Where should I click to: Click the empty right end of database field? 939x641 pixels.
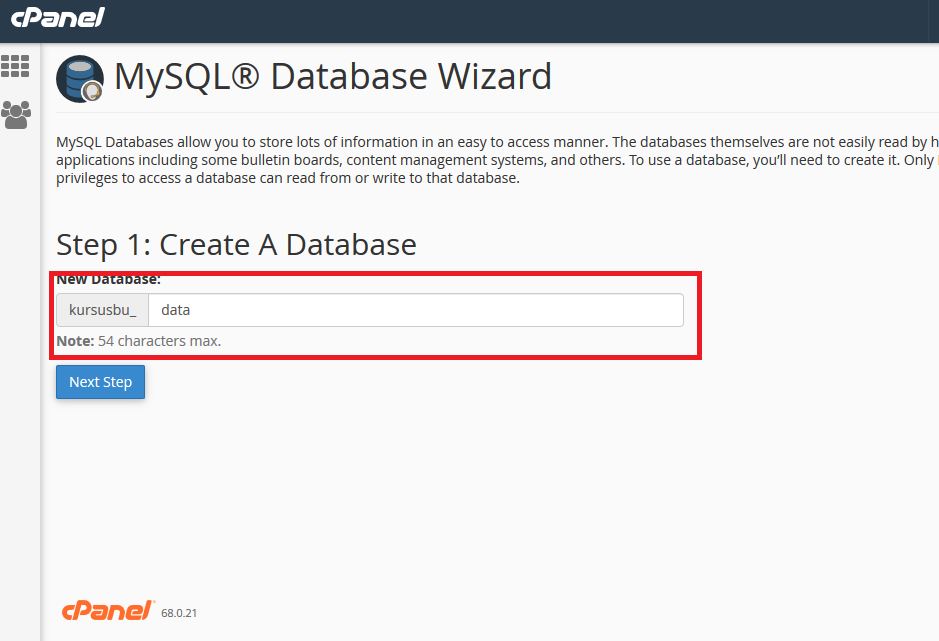640,310
